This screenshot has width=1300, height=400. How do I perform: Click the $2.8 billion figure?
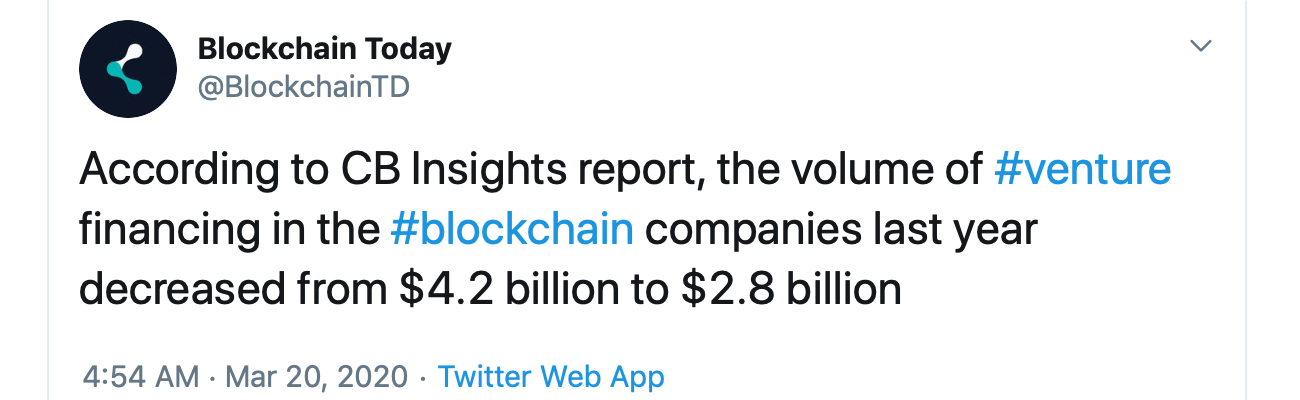[x=790, y=289]
